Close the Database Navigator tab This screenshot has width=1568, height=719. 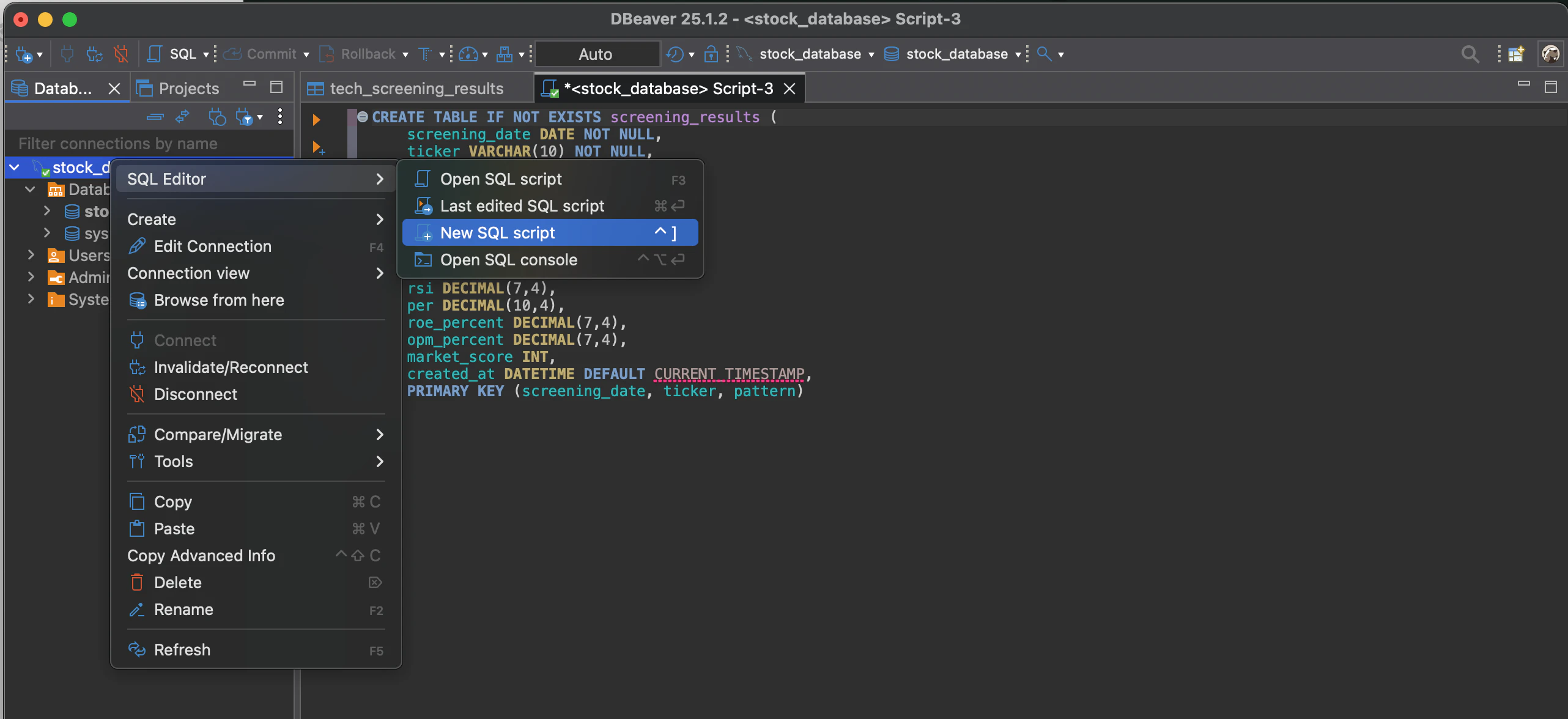114,89
